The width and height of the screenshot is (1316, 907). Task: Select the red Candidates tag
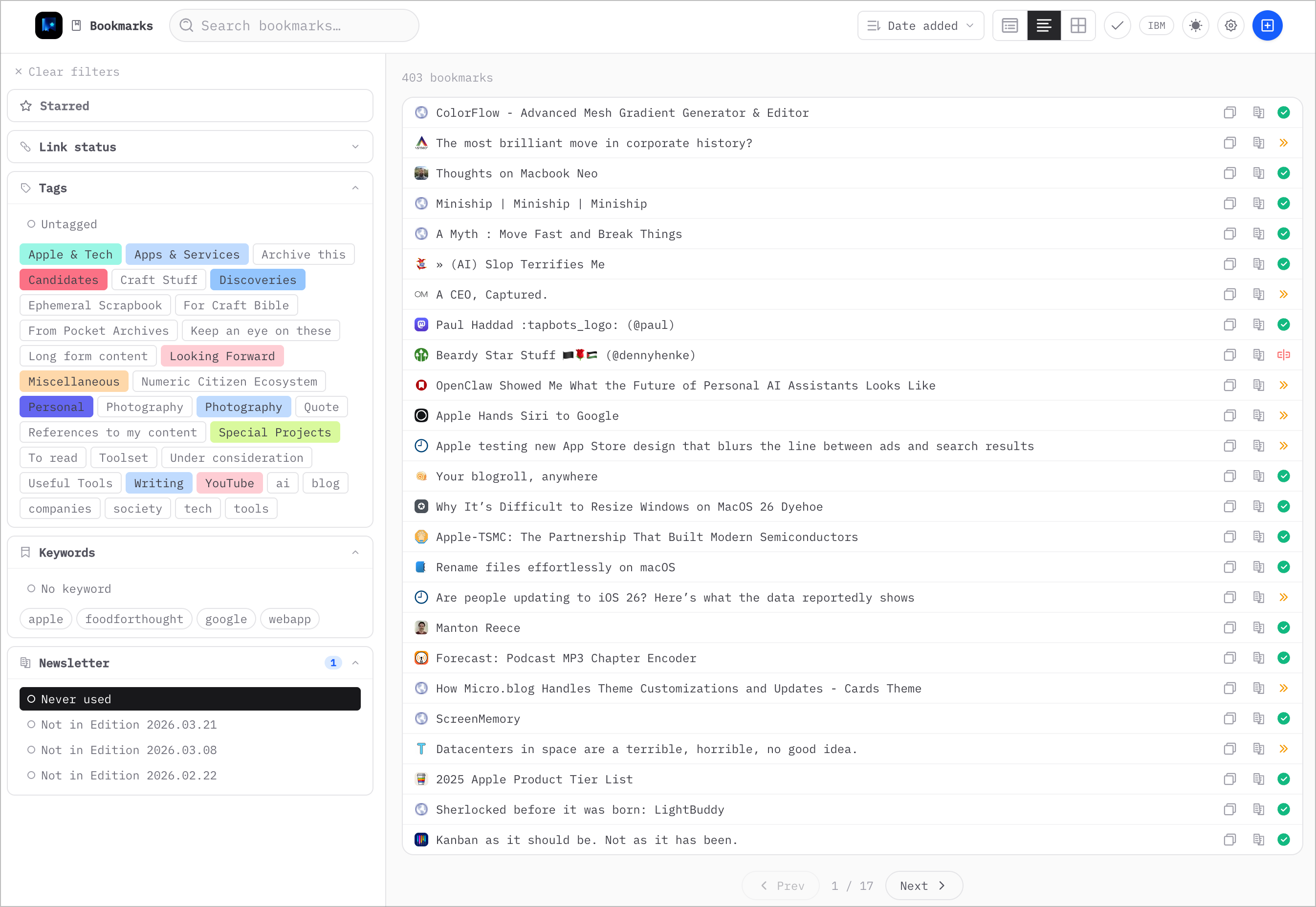pyautogui.click(x=63, y=280)
